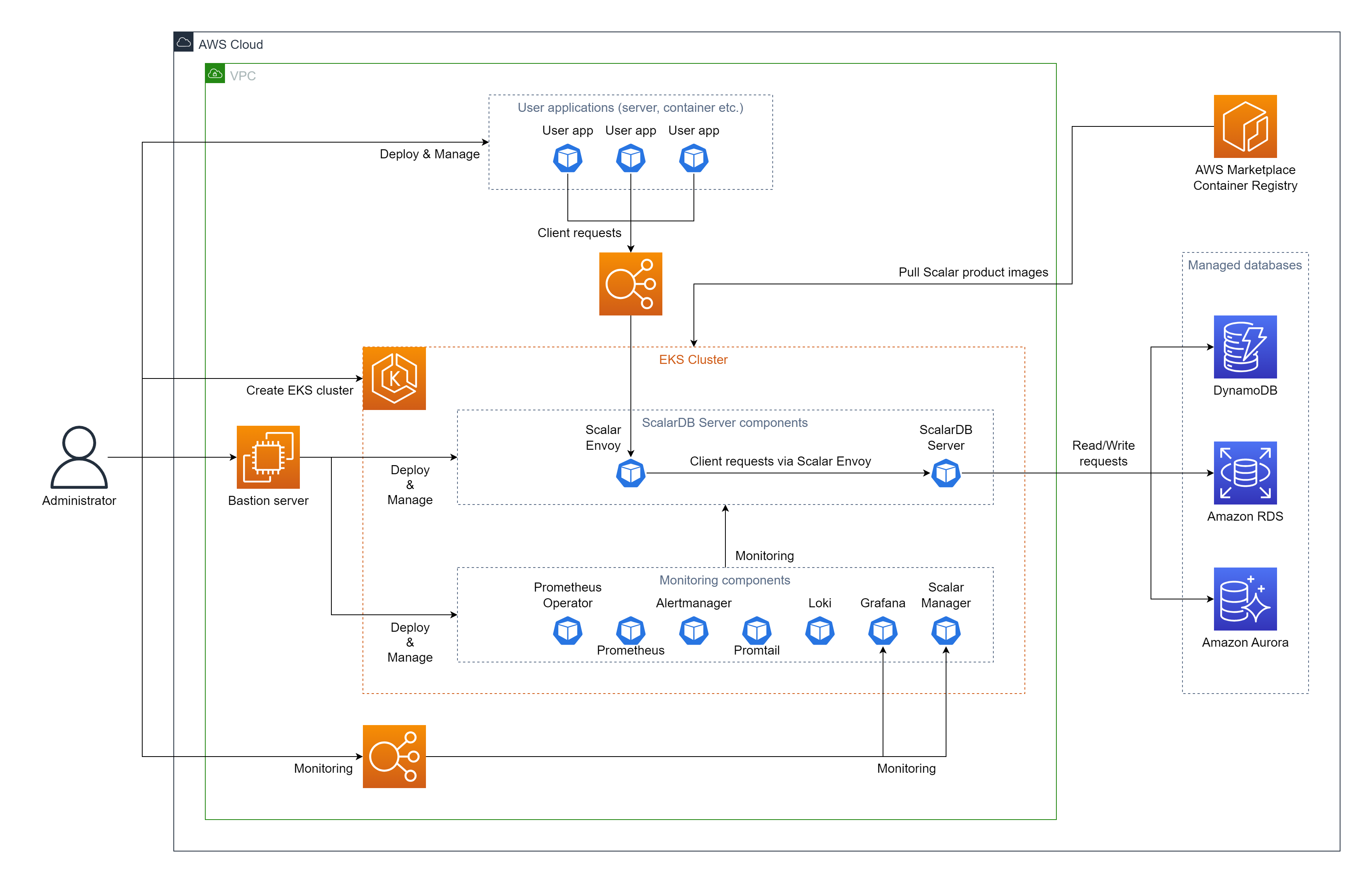
Task: Click the Amazon Aurora icon
Action: coord(1245,599)
